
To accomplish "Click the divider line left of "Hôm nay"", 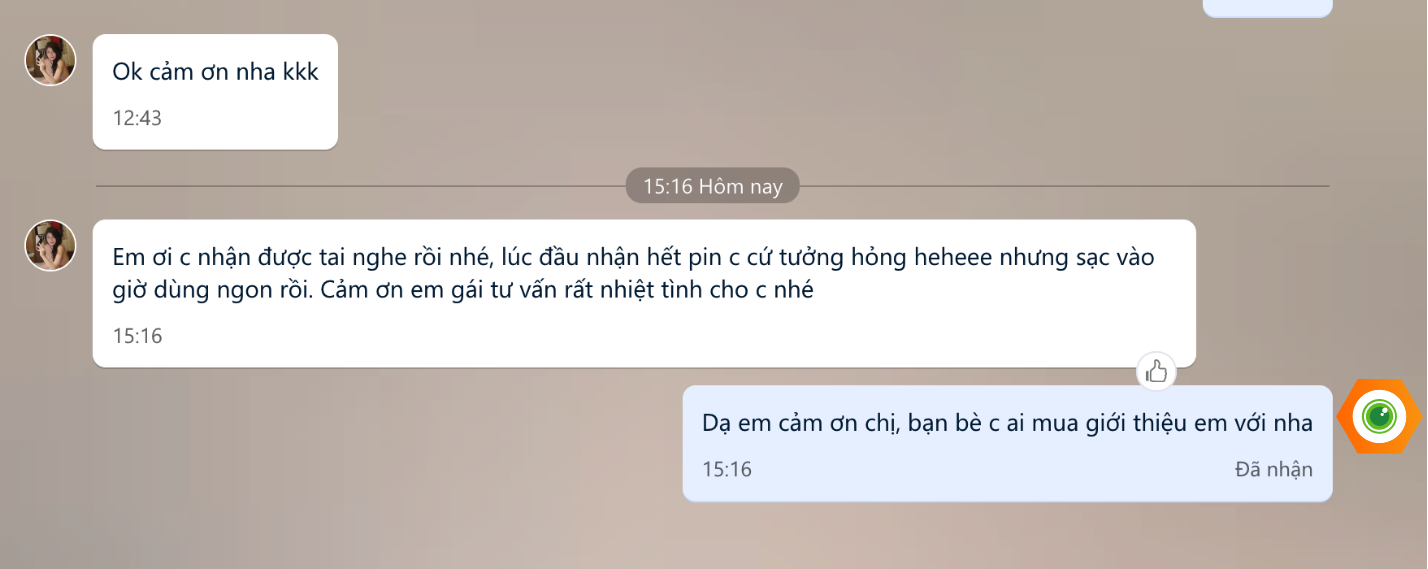I will [360, 186].
